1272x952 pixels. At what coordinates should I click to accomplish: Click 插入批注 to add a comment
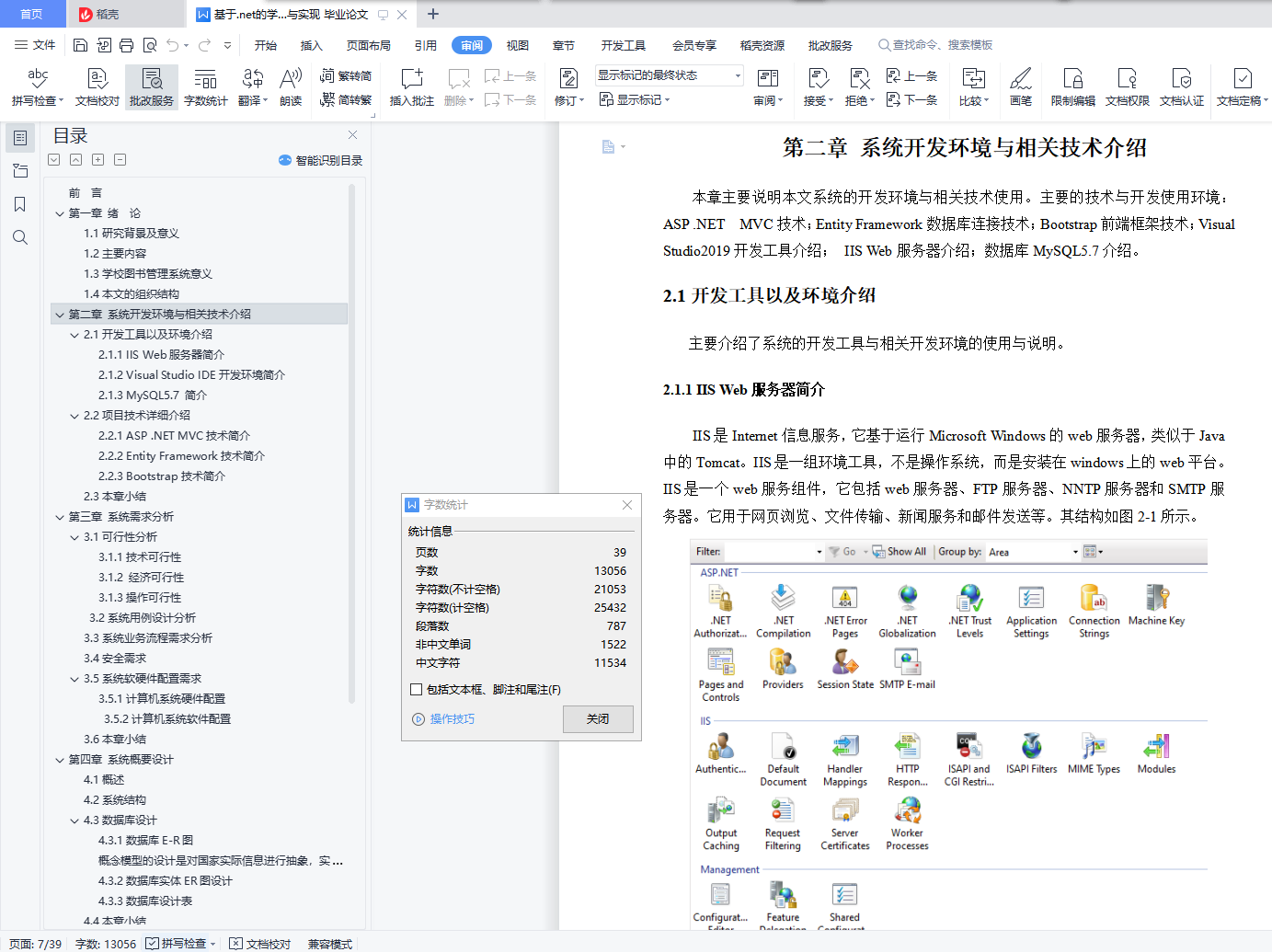[x=411, y=87]
